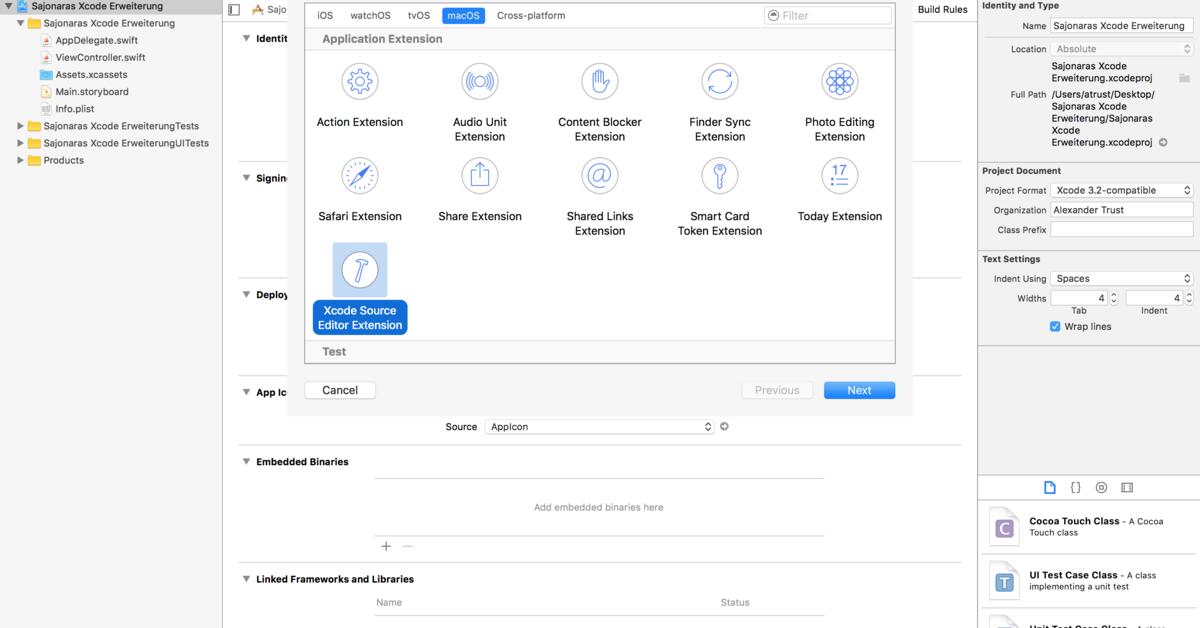1200x628 pixels.
Task: Expand the Sajonaras Xcode ErweiterungUITests folder
Action: (x=21, y=143)
